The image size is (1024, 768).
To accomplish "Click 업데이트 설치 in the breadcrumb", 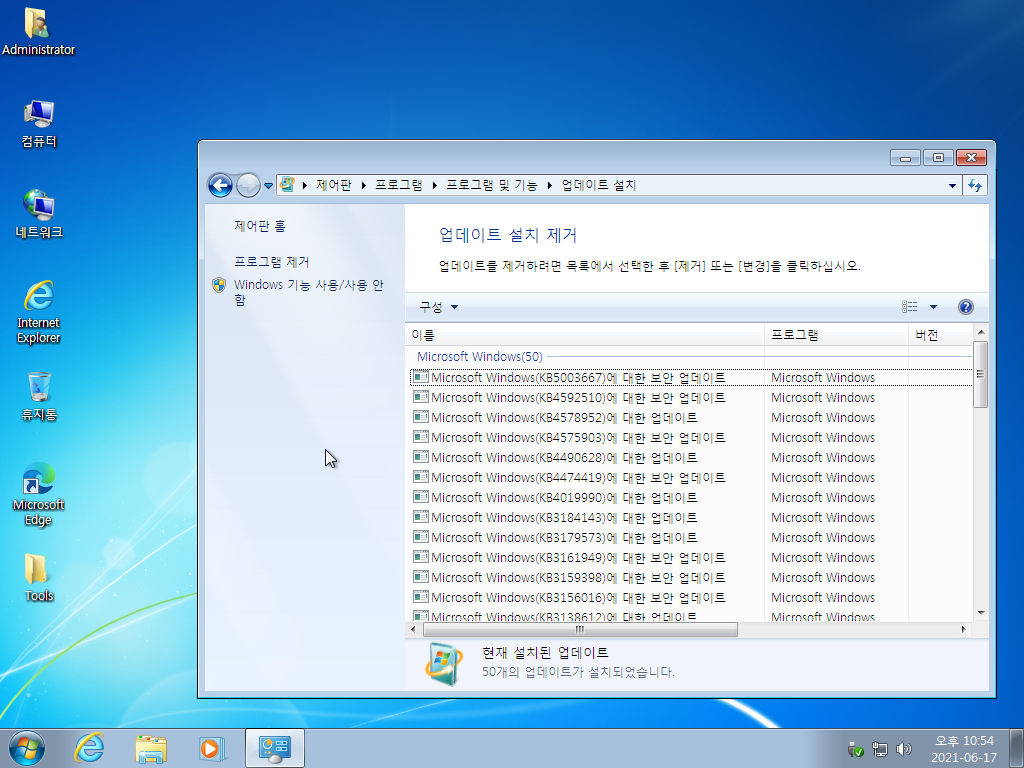I will [x=599, y=185].
